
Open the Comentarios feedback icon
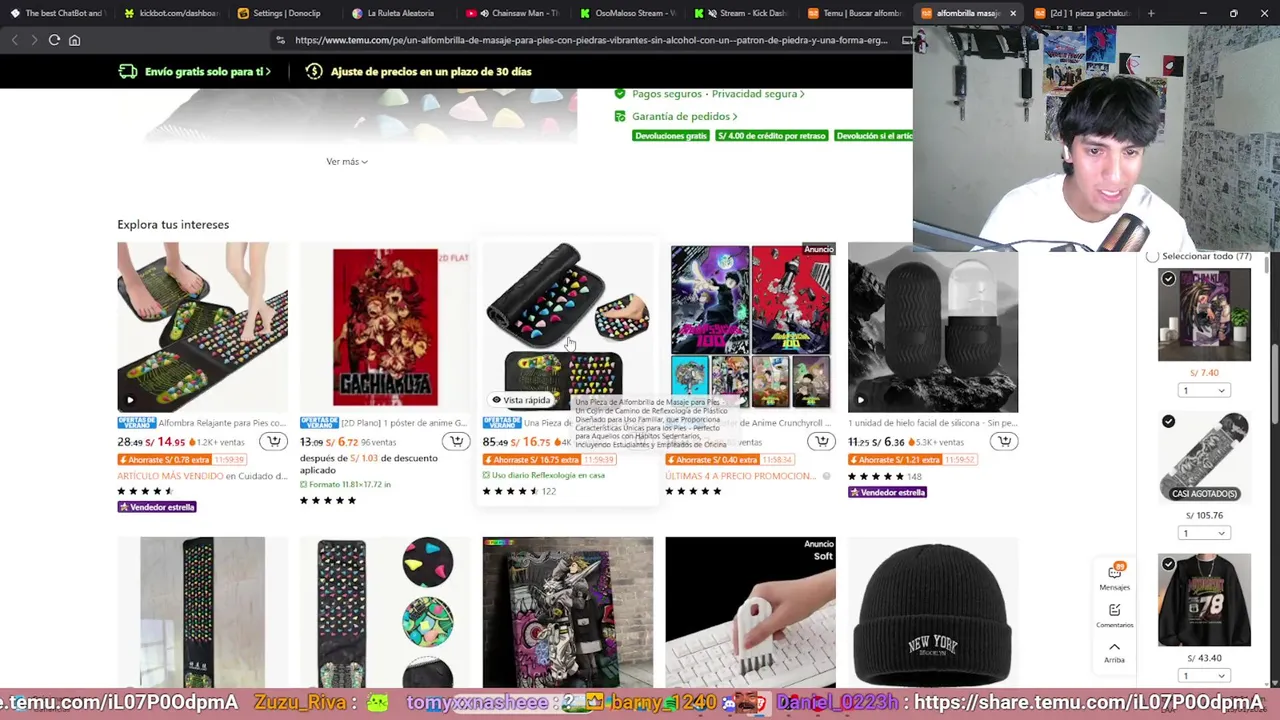coord(1114,614)
